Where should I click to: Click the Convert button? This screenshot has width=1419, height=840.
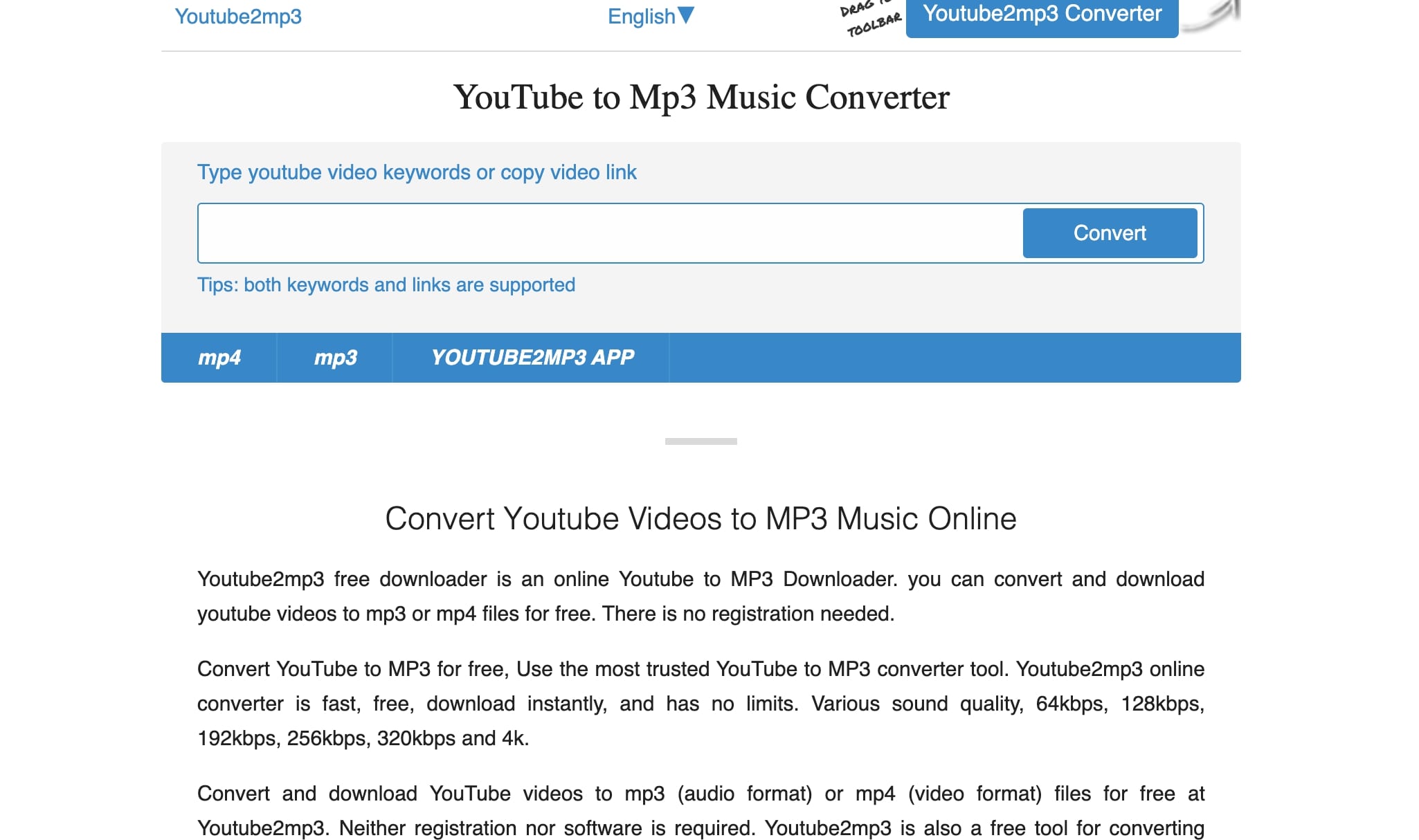tap(1110, 233)
